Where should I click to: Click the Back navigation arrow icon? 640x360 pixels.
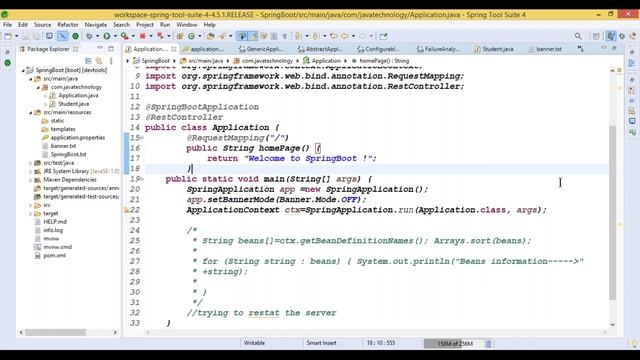tap(345, 36)
